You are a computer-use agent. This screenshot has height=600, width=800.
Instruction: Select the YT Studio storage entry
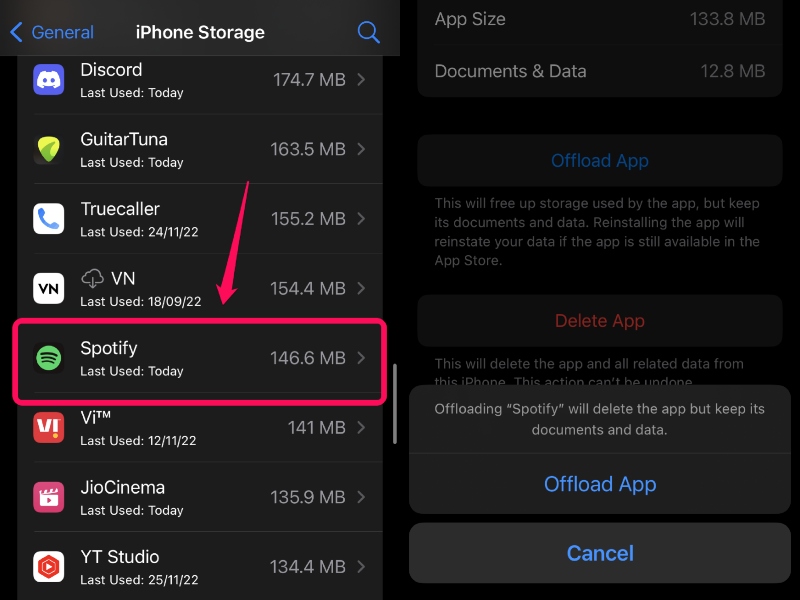tap(200, 566)
